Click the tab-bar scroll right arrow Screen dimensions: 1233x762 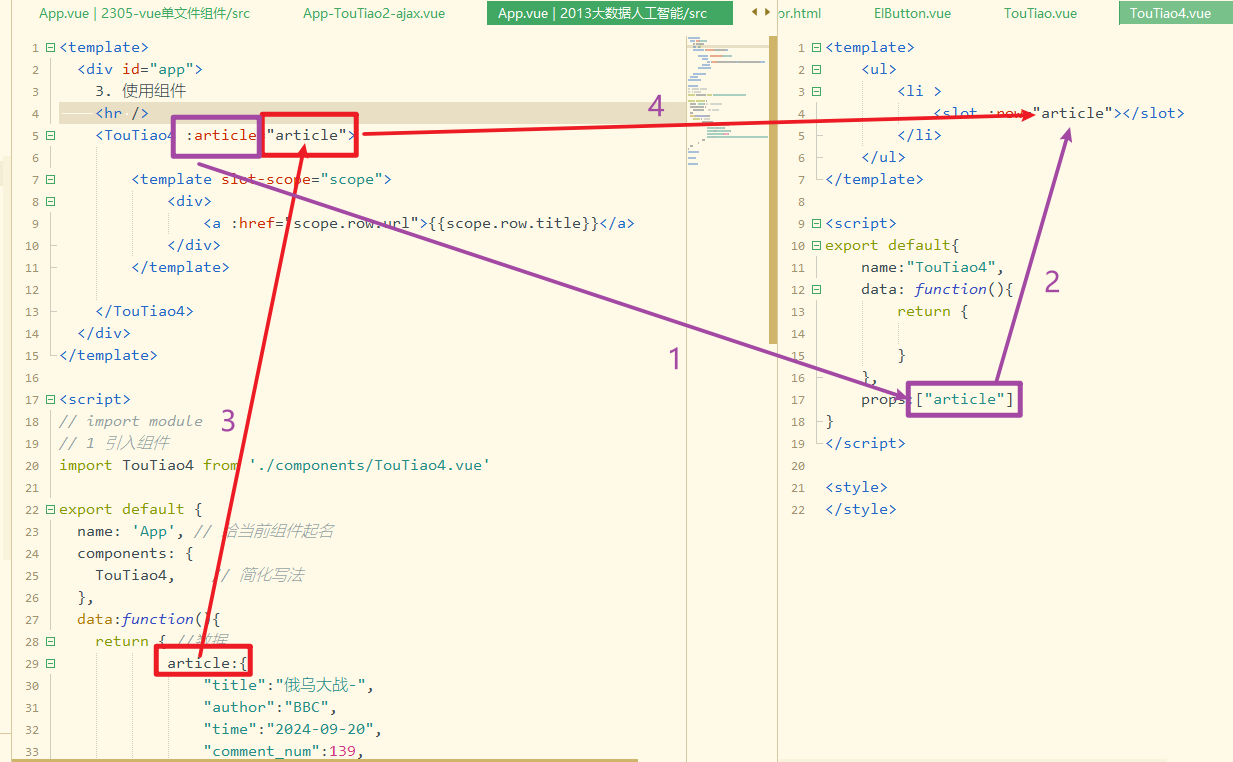point(767,13)
